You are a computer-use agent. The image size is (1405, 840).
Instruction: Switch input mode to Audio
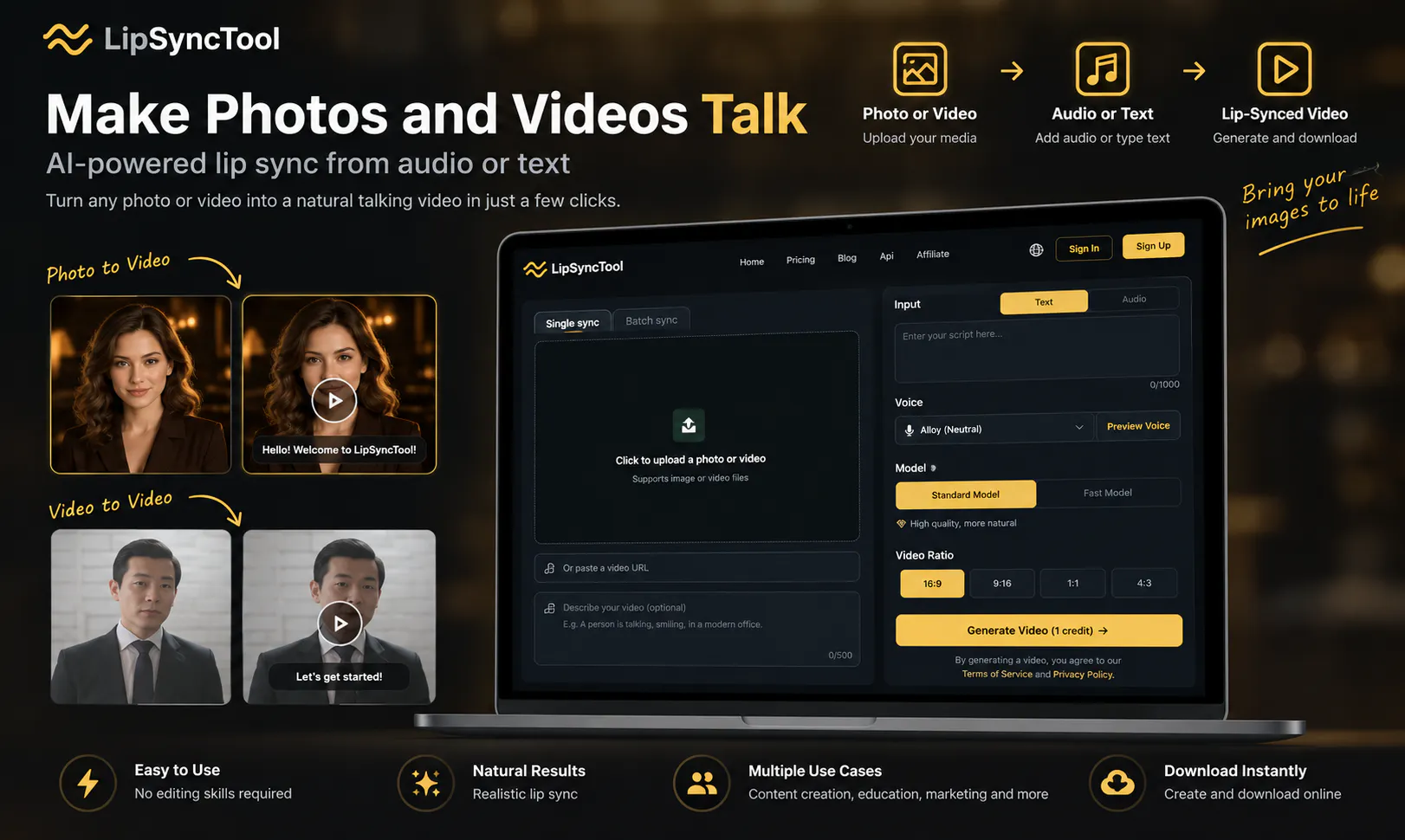click(x=1134, y=299)
